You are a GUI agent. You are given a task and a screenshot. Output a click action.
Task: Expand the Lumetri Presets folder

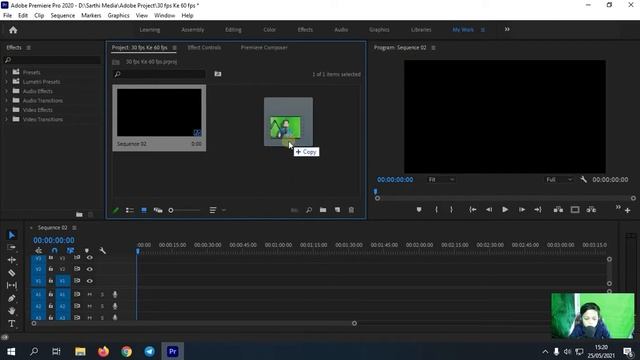tap(6, 81)
